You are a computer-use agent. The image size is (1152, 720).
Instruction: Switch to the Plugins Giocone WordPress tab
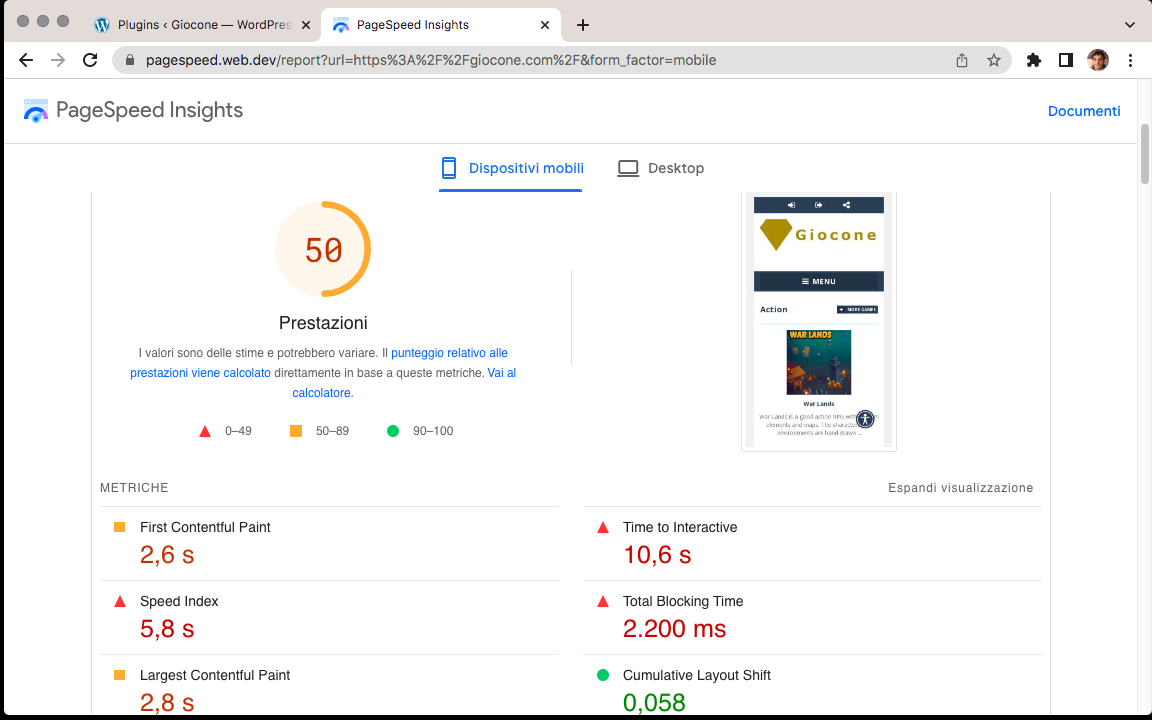click(202, 25)
